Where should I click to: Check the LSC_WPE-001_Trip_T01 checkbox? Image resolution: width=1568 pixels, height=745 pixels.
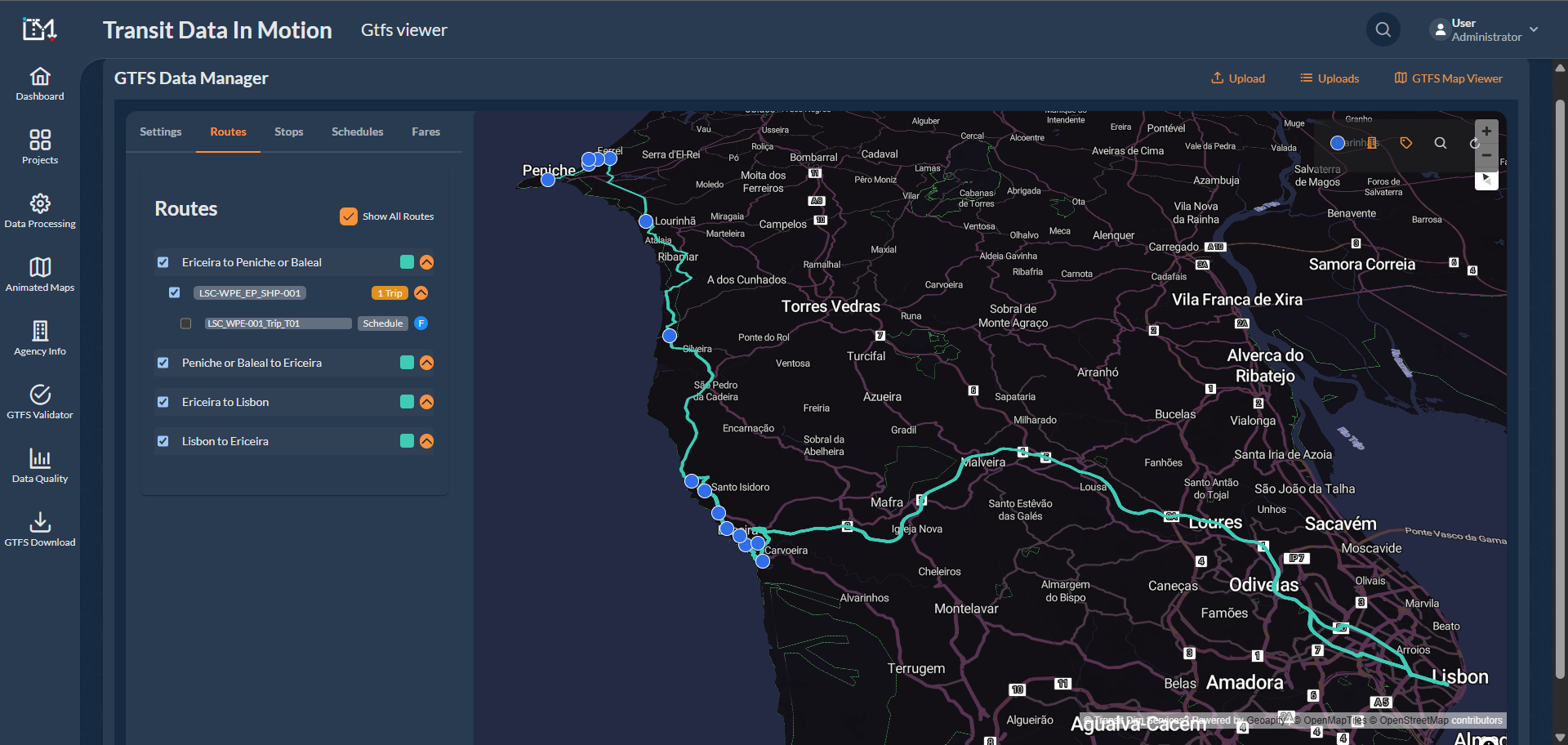(x=185, y=323)
